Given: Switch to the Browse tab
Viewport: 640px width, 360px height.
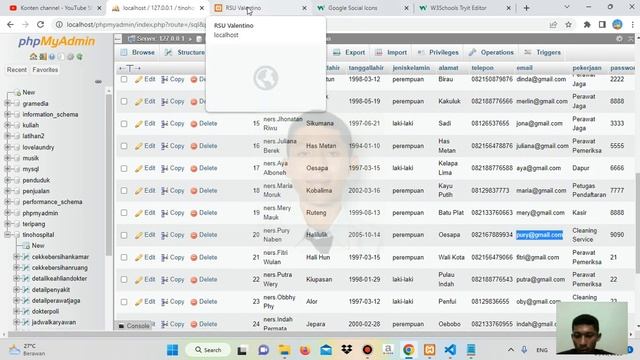Looking at the screenshot, I should (138, 52).
